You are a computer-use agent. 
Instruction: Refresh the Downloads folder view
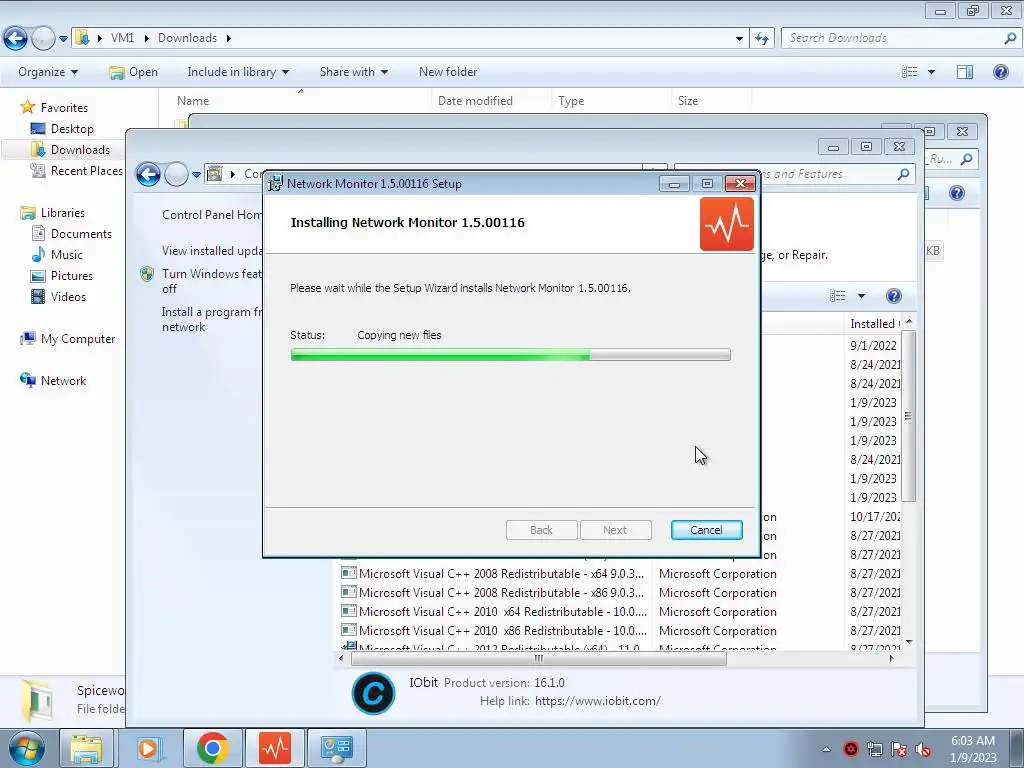(761, 39)
